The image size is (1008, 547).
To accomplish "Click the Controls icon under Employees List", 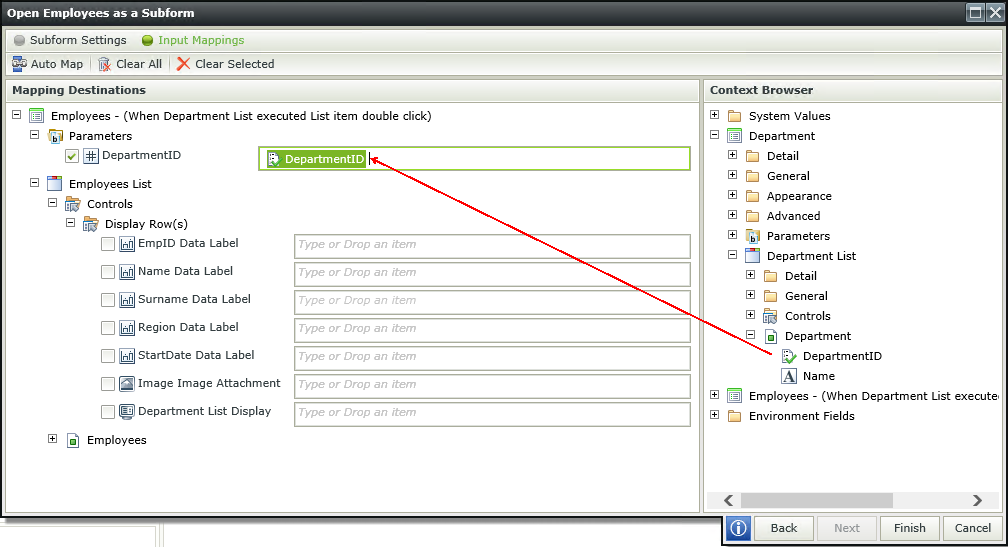I will tap(73, 204).
